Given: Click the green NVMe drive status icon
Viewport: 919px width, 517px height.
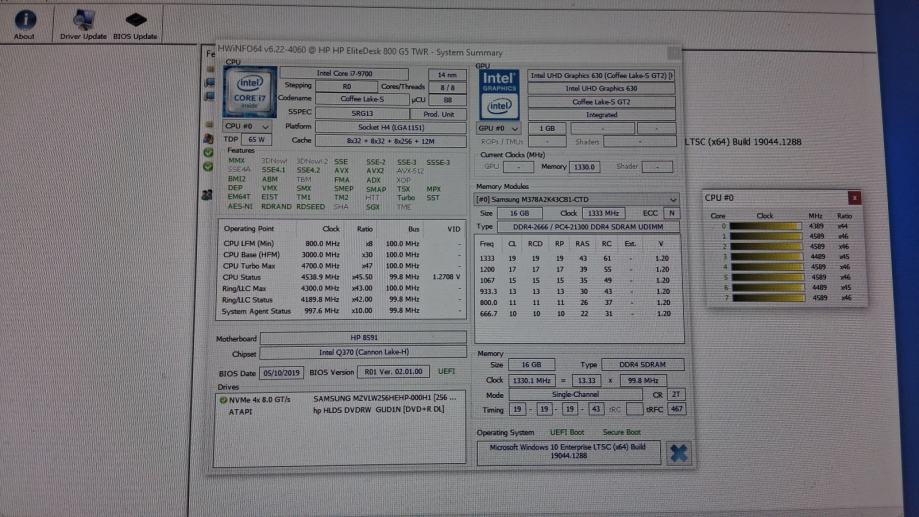Looking at the screenshot, I should pos(223,400).
